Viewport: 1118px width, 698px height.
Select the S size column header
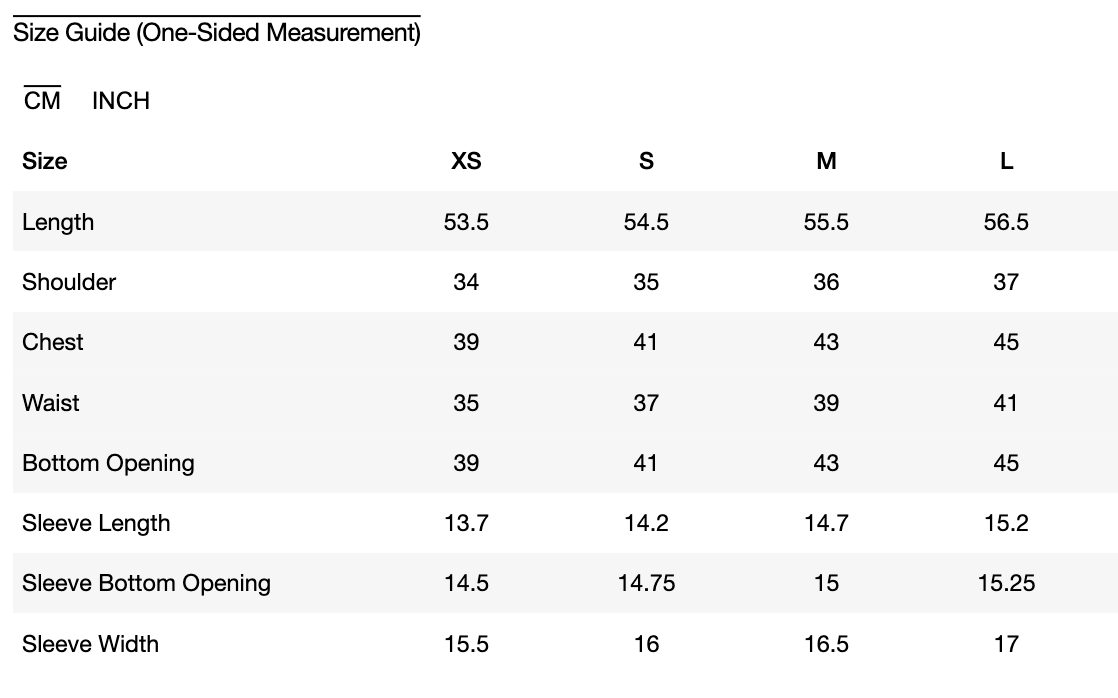click(646, 161)
